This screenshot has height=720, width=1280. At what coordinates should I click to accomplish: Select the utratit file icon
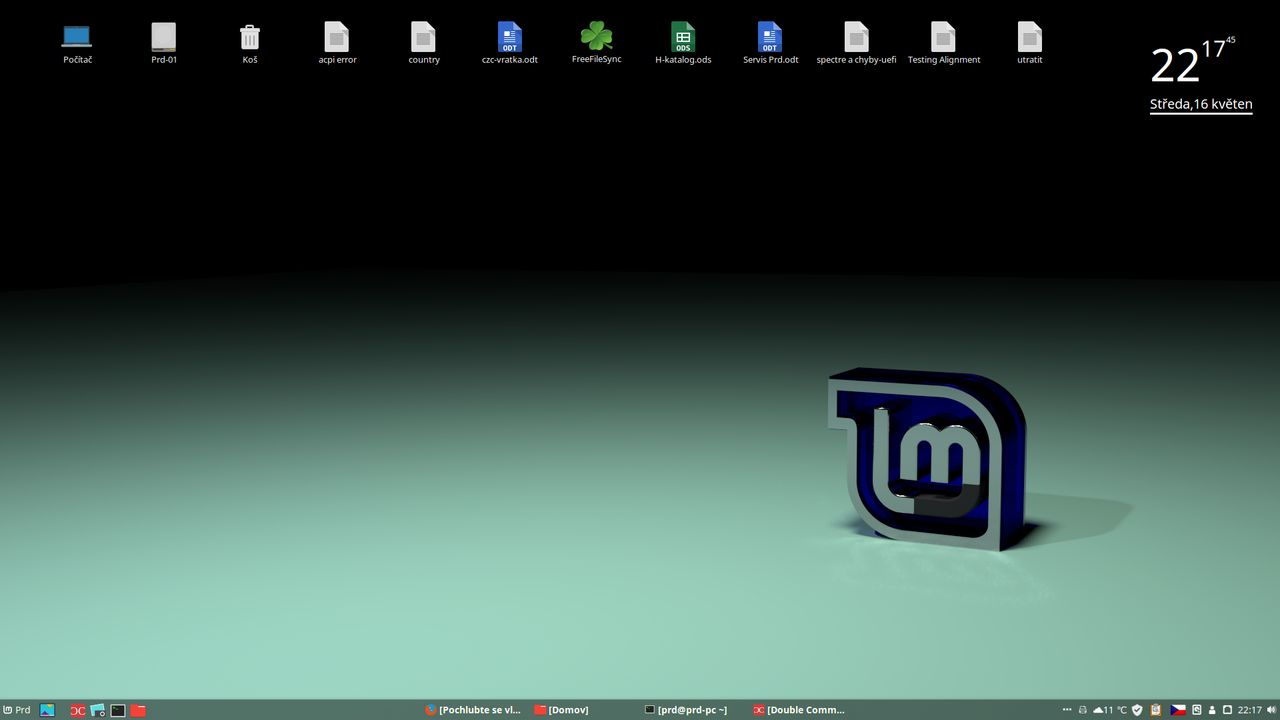click(x=1030, y=44)
